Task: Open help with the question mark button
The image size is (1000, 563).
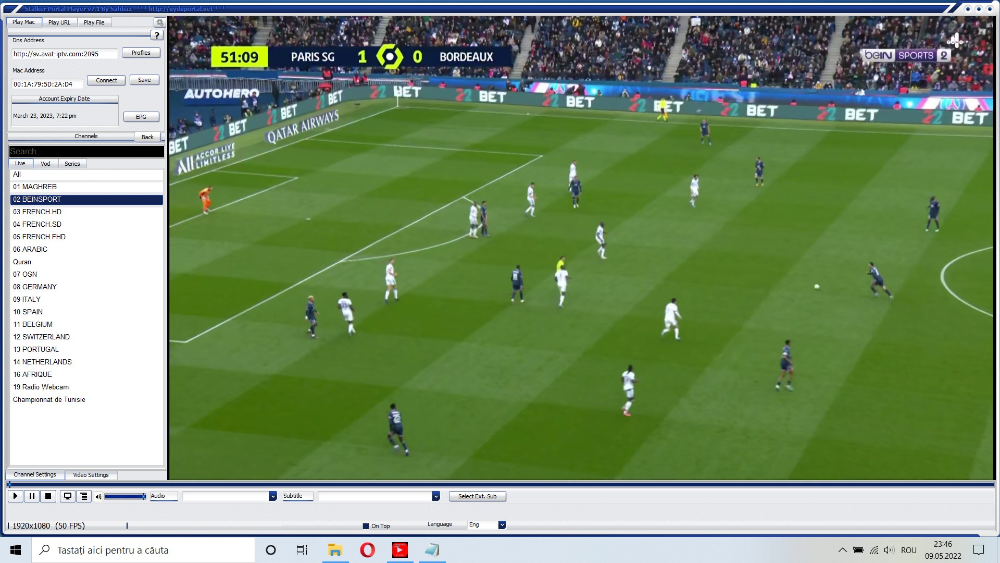Action: [x=157, y=35]
